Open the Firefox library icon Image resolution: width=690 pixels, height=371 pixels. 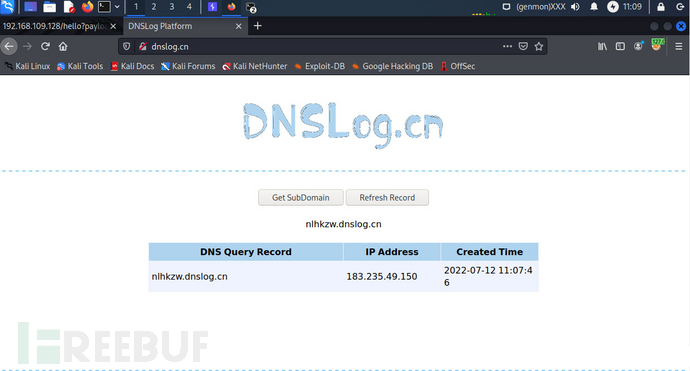click(602, 46)
